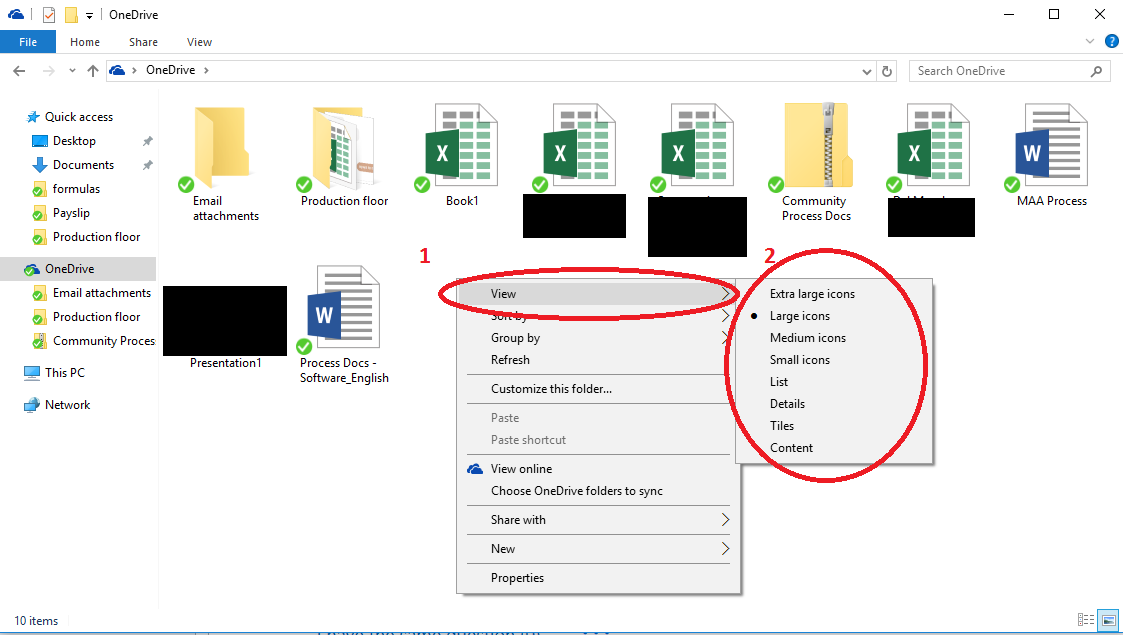Switch to details view using the status bar icon
Image resolution: width=1123 pixels, height=635 pixels.
(x=1086, y=620)
